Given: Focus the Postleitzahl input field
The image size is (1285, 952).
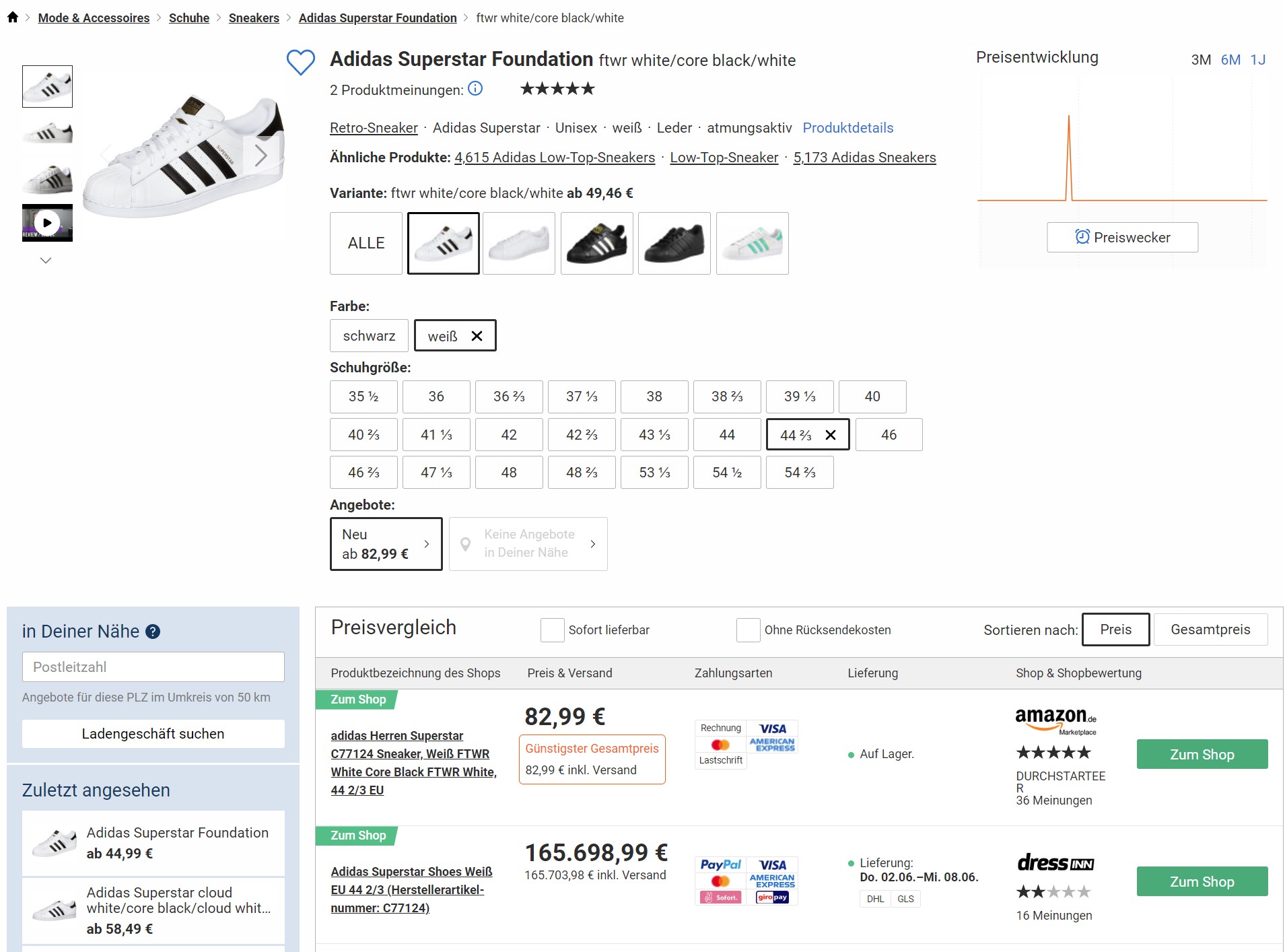Looking at the screenshot, I should click(x=153, y=667).
